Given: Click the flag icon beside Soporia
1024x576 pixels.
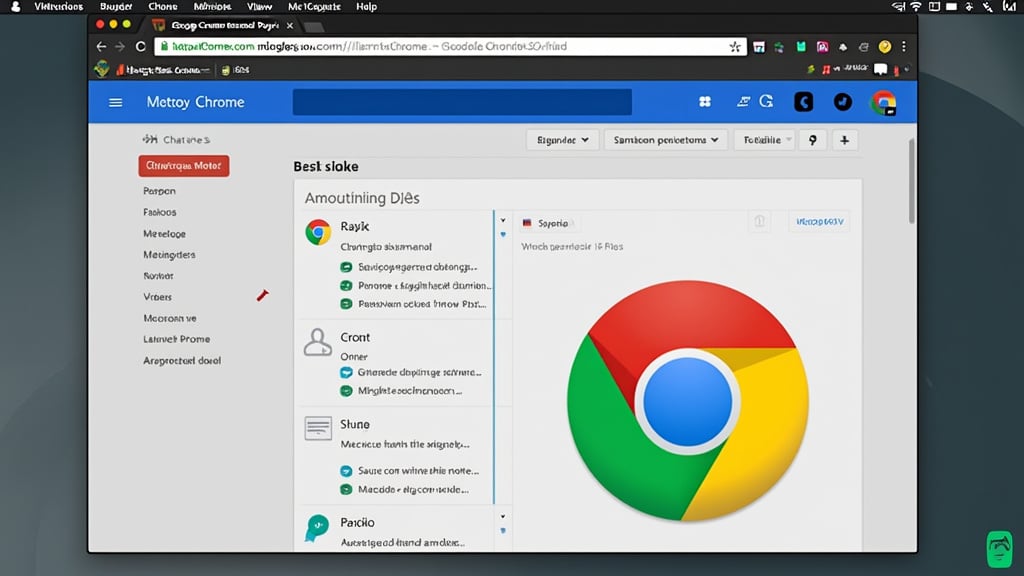Looking at the screenshot, I should pos(527,223).
